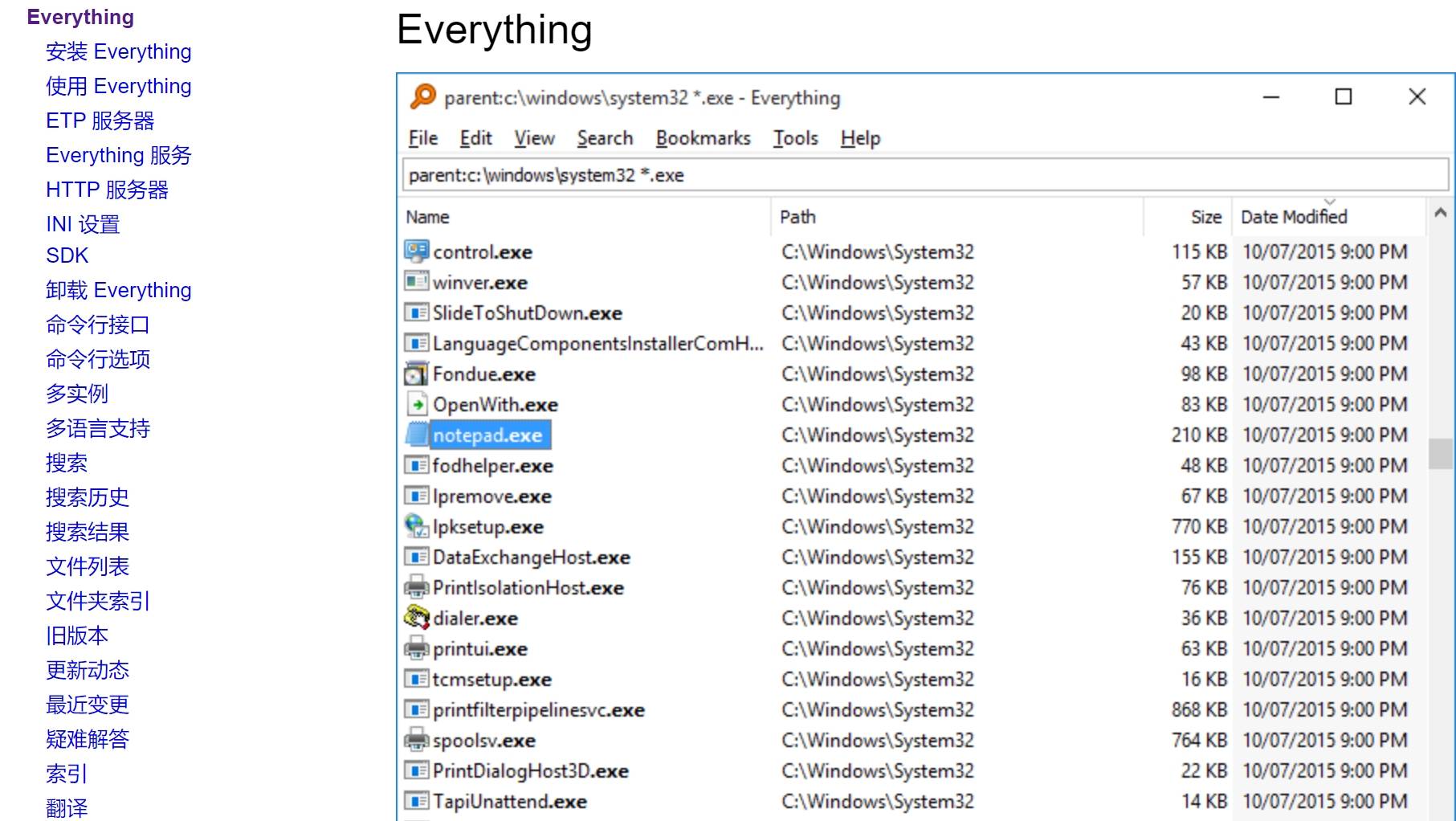Viewport: 1456px width, 821px height.
Task: Open the ETP 服务器 sidebar link
Action: click(x=100, y=120)
